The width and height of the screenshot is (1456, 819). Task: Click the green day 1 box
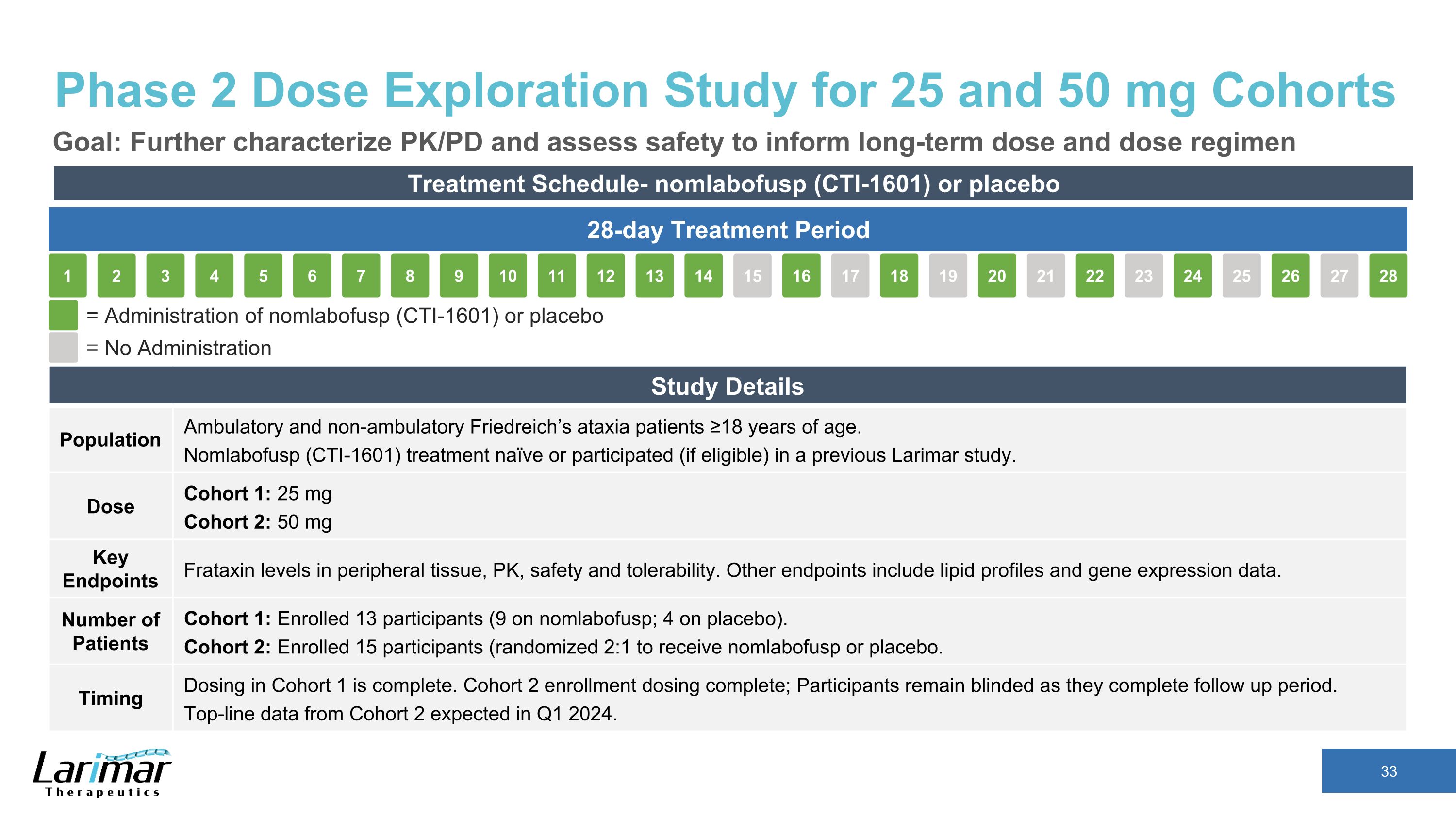pyautogui.click(x=67, y=275)
